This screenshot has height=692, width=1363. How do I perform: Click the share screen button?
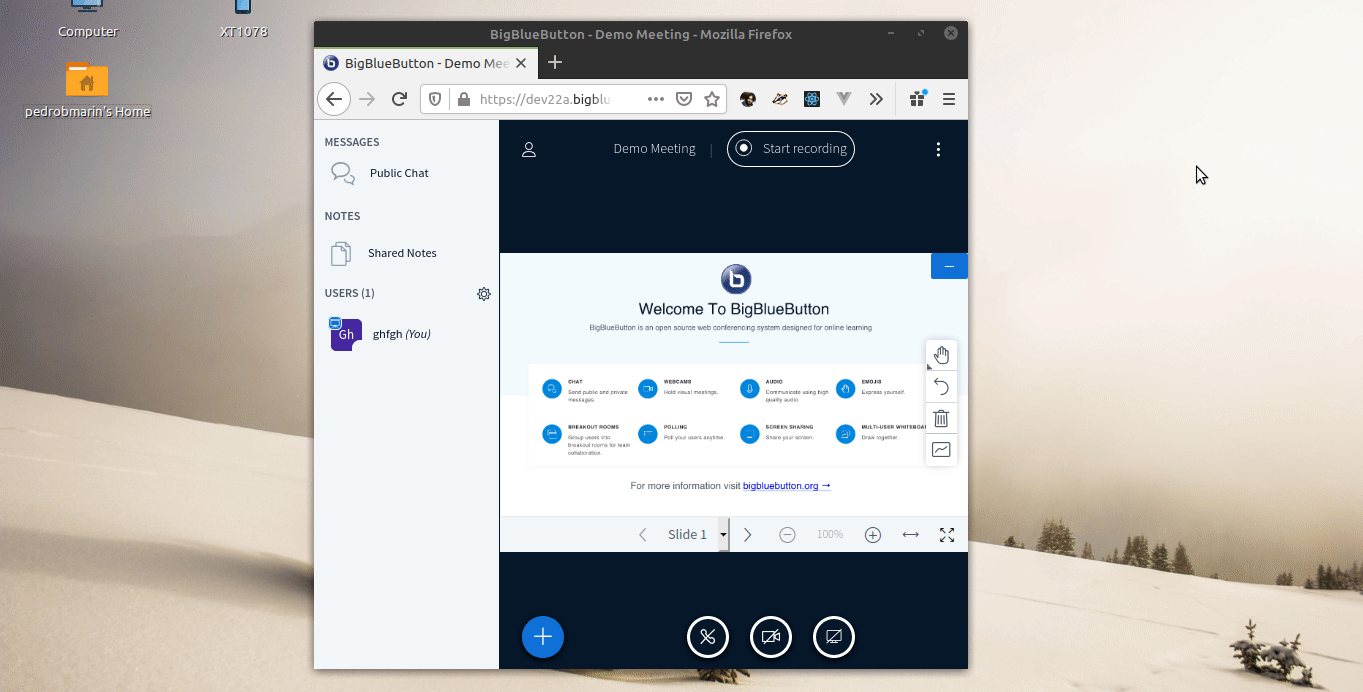click(834, 637)
